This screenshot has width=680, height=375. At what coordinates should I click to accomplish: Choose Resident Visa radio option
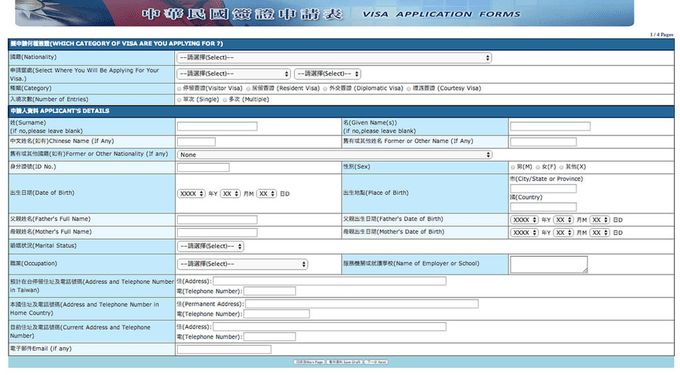(x=248, y=88)
